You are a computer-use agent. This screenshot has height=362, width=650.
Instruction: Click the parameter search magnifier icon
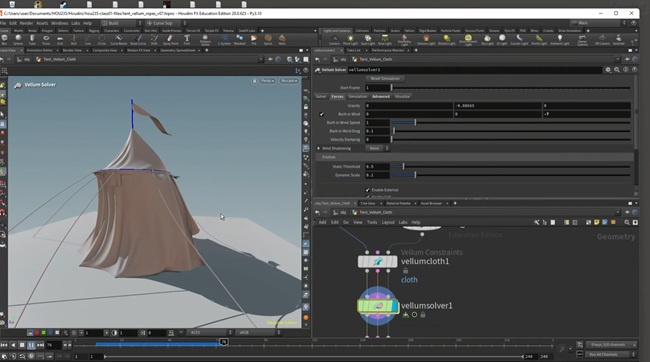(x=617, y=70)
